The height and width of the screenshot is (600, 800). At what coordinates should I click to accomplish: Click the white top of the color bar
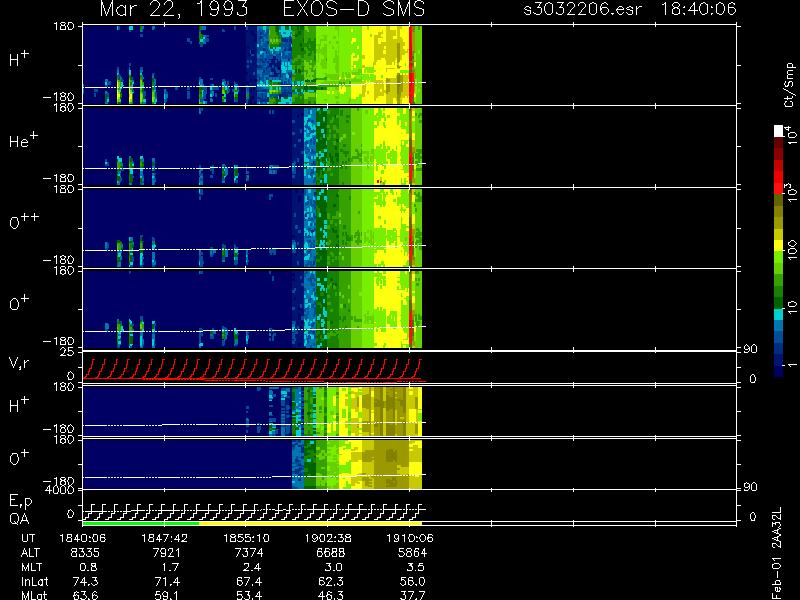pyautogui.click(x=779, y=131)
